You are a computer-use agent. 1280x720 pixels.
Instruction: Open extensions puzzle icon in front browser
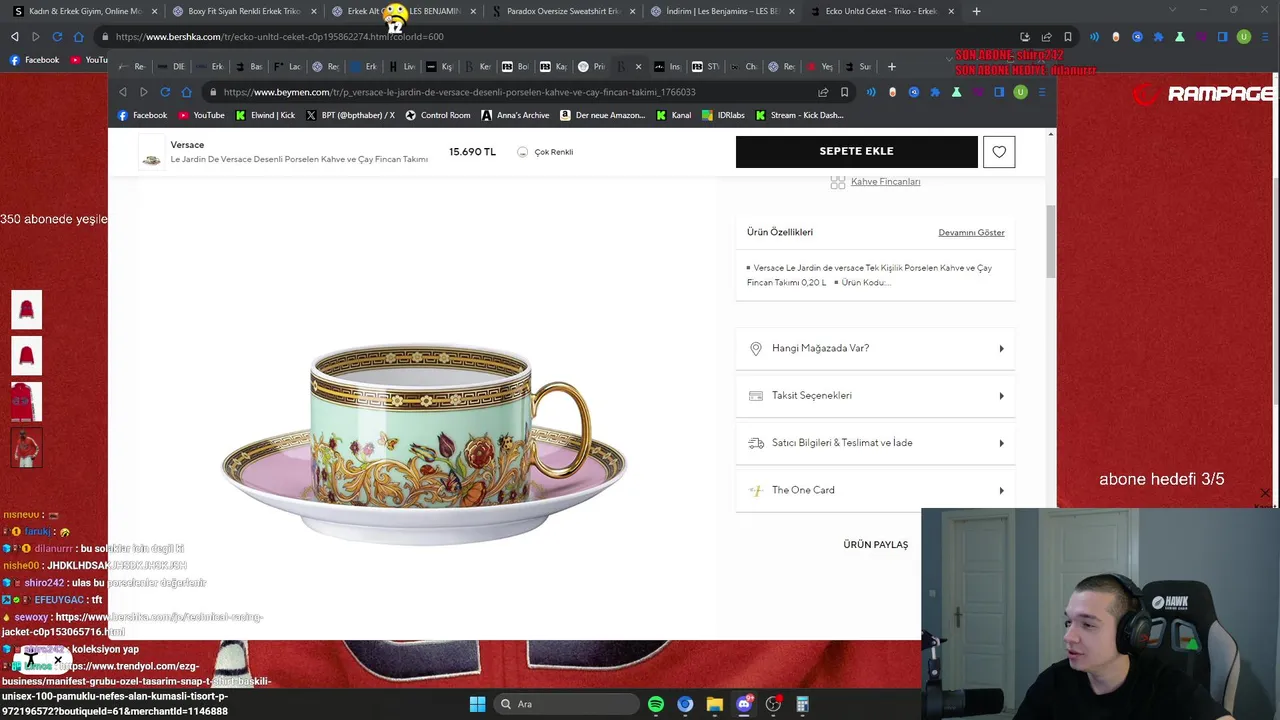935,92
